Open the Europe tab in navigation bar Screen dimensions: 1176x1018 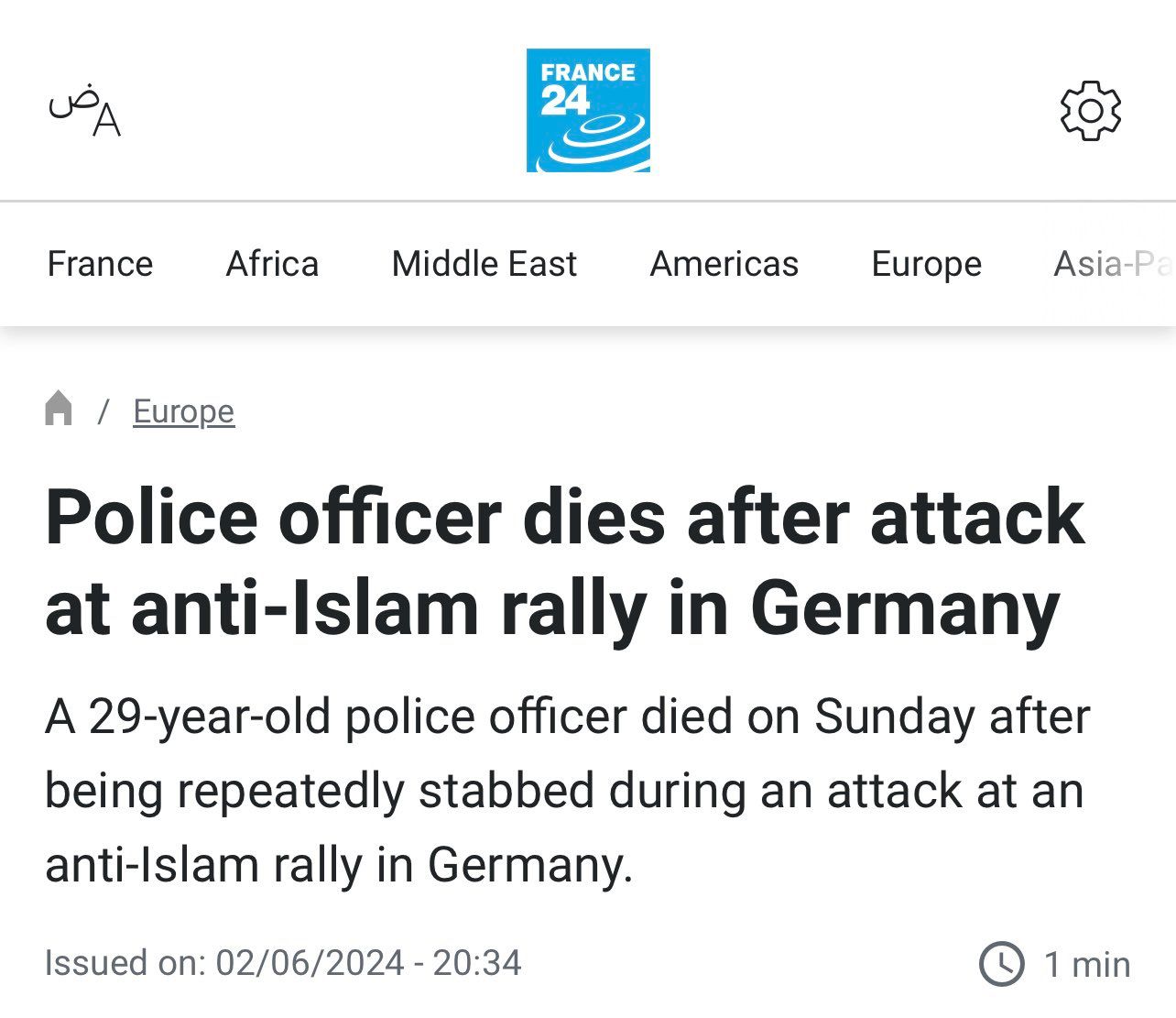[926, 264]
